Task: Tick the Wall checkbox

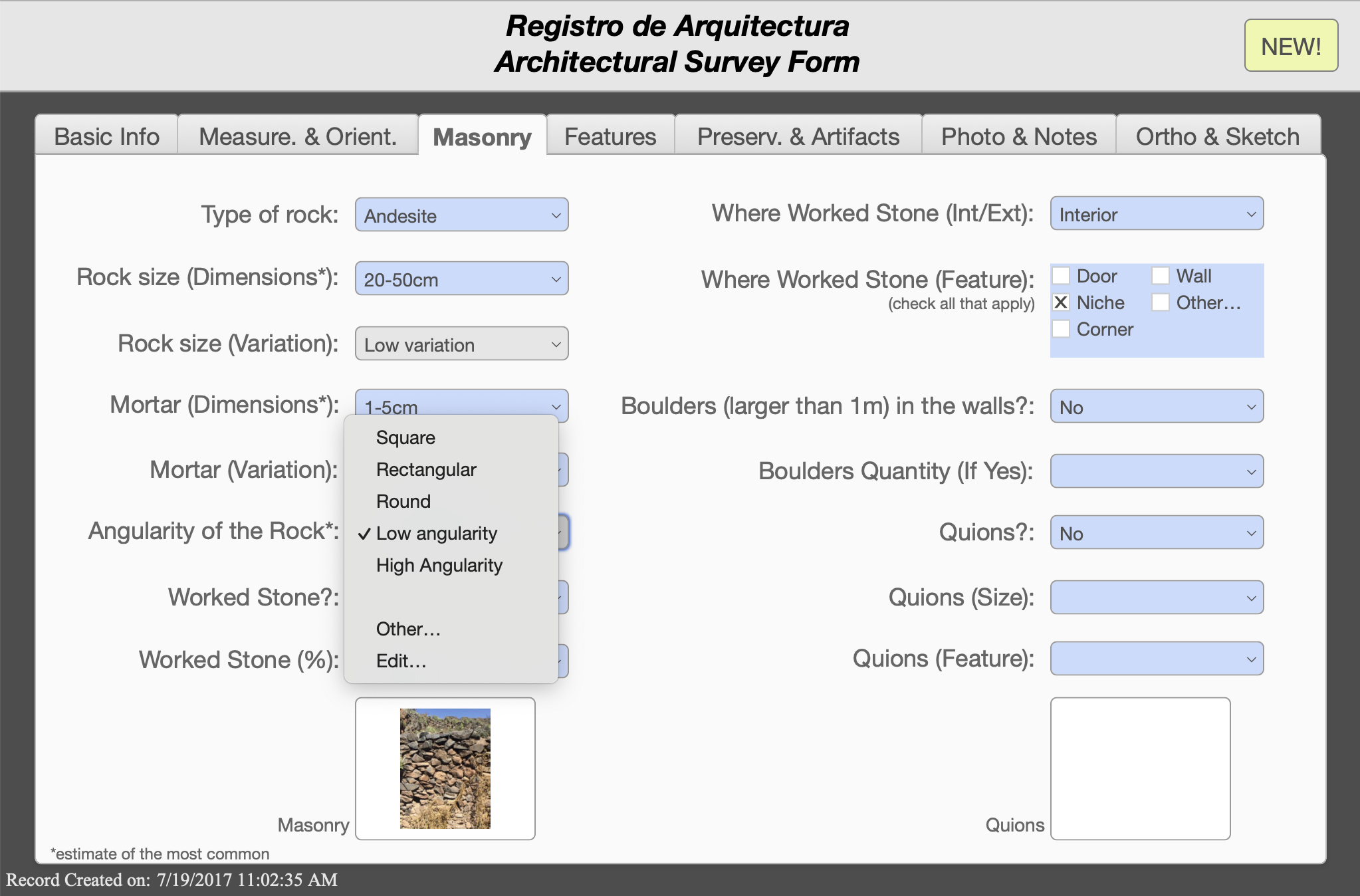Action: click(x=1161, y=276)
